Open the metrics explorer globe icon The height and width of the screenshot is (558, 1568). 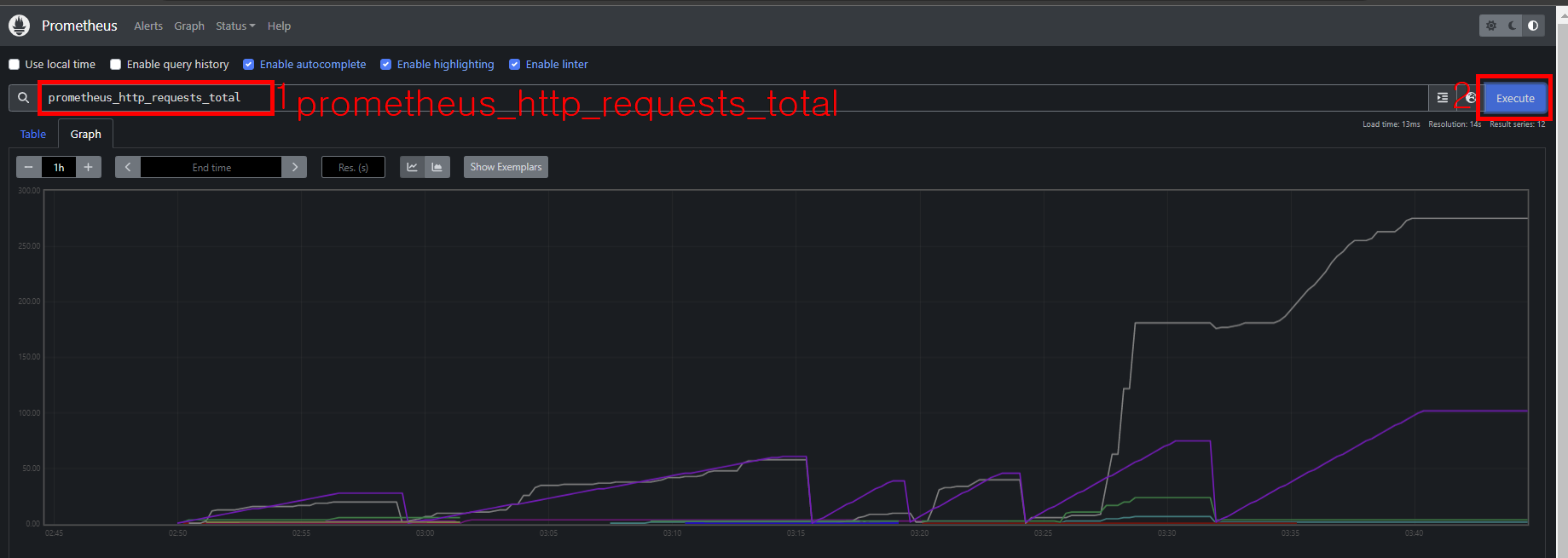1471,98
